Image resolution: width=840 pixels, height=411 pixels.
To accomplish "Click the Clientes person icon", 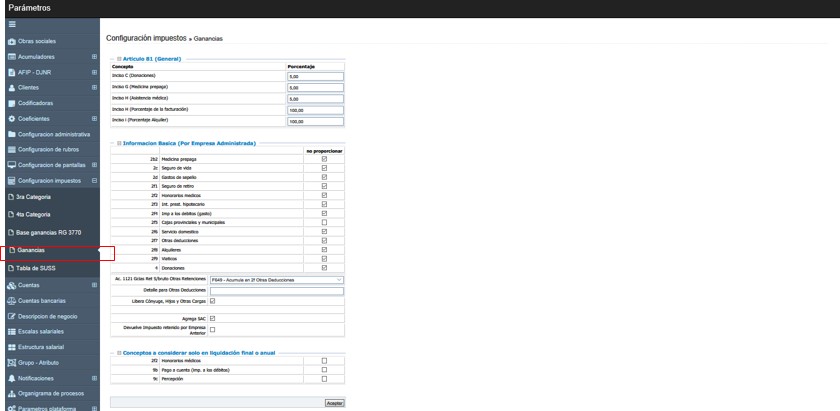I will click(x=12, y=88).
